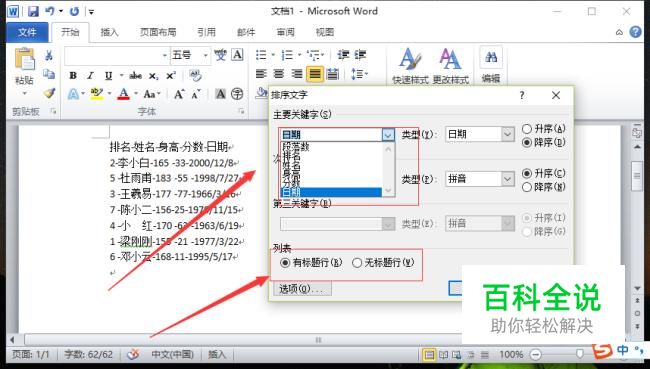Apply yellow highlight color
Screen dimensions: 650x369
[x=97, y=94]
